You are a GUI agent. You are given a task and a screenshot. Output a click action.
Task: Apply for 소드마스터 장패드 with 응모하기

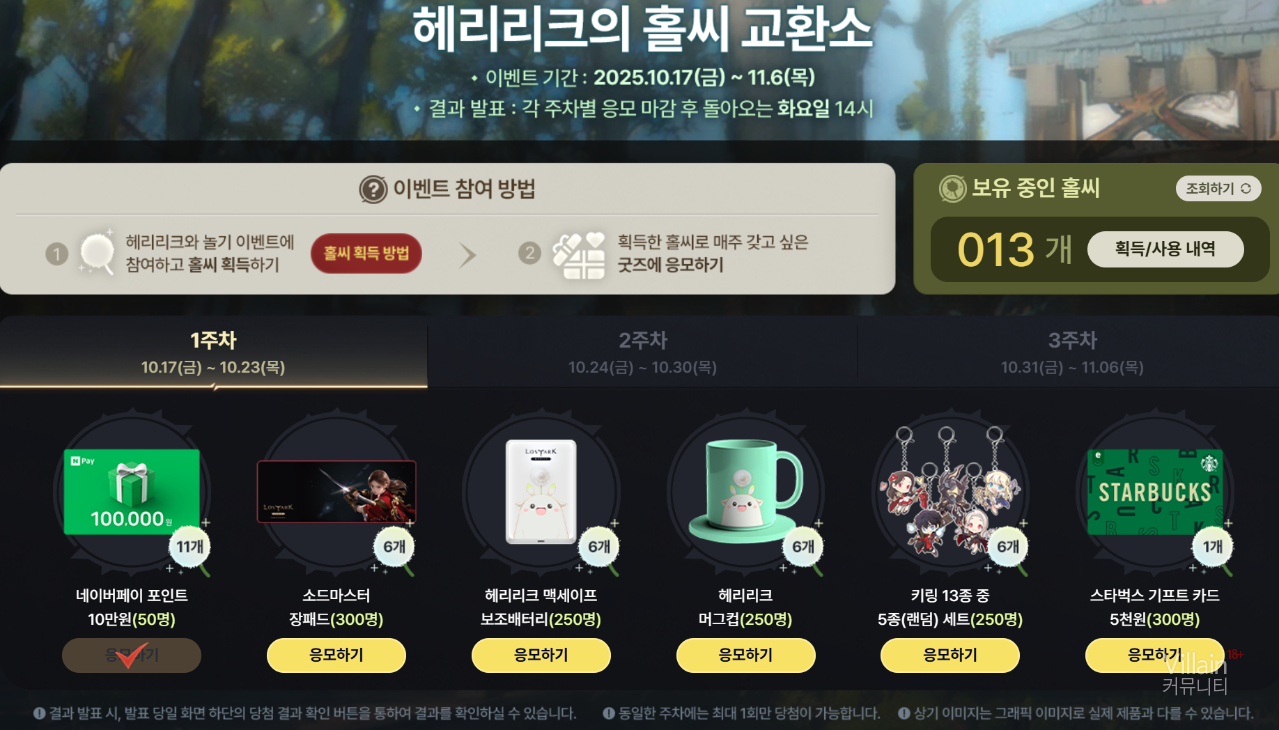pos(336,655)
